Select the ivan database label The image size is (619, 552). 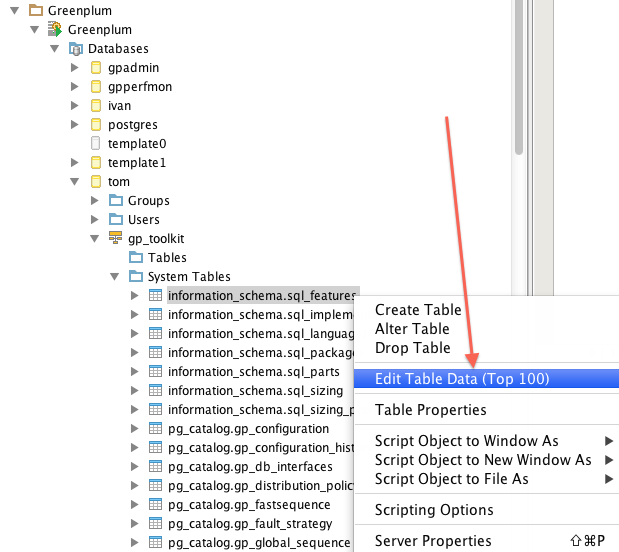tap(119, 105)
